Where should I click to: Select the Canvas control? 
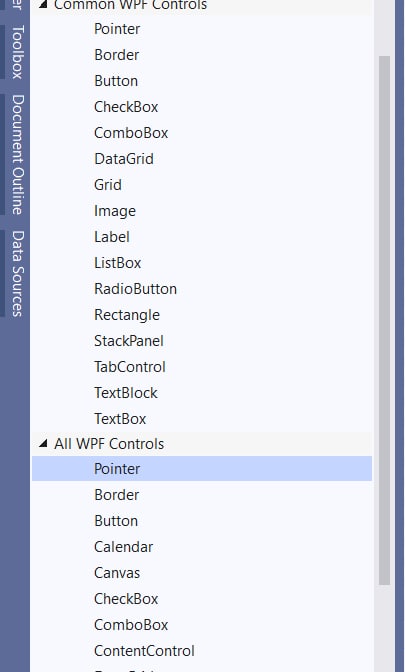pos(117,573)
